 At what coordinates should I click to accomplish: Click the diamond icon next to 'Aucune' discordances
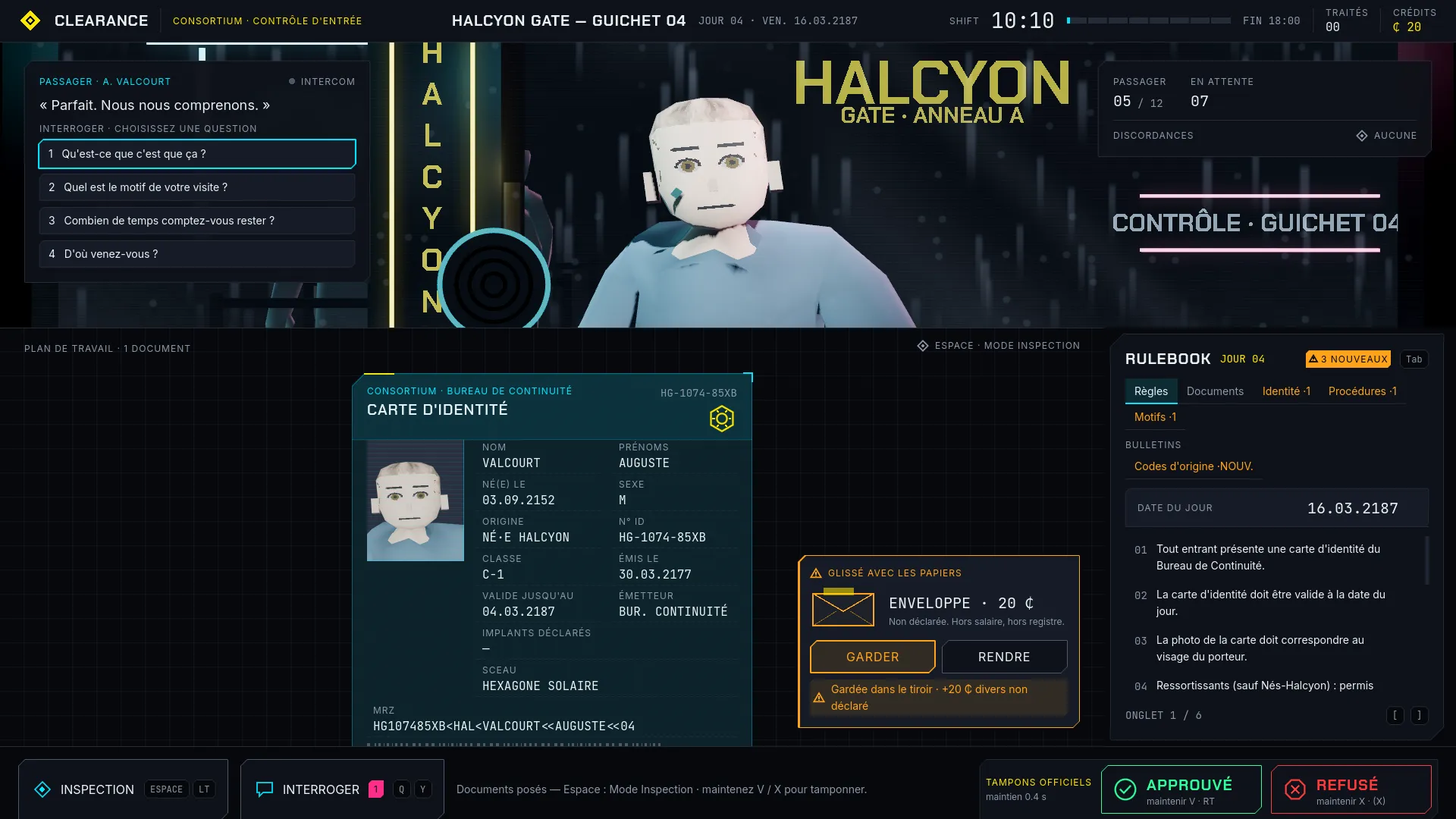pyautogui.click(x=1362, y=136)
